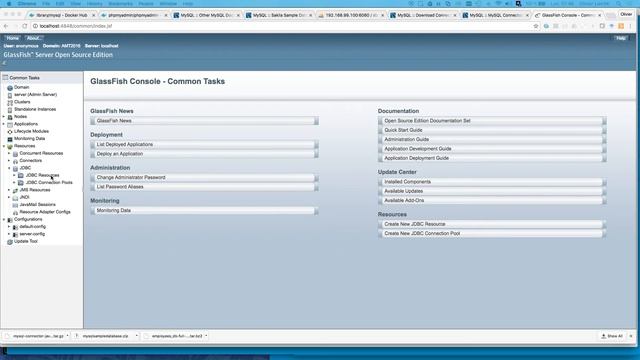Viewport: 640px width, 360px height.
Task: Click the JavaMail Sessions icon
Action: 15,205
